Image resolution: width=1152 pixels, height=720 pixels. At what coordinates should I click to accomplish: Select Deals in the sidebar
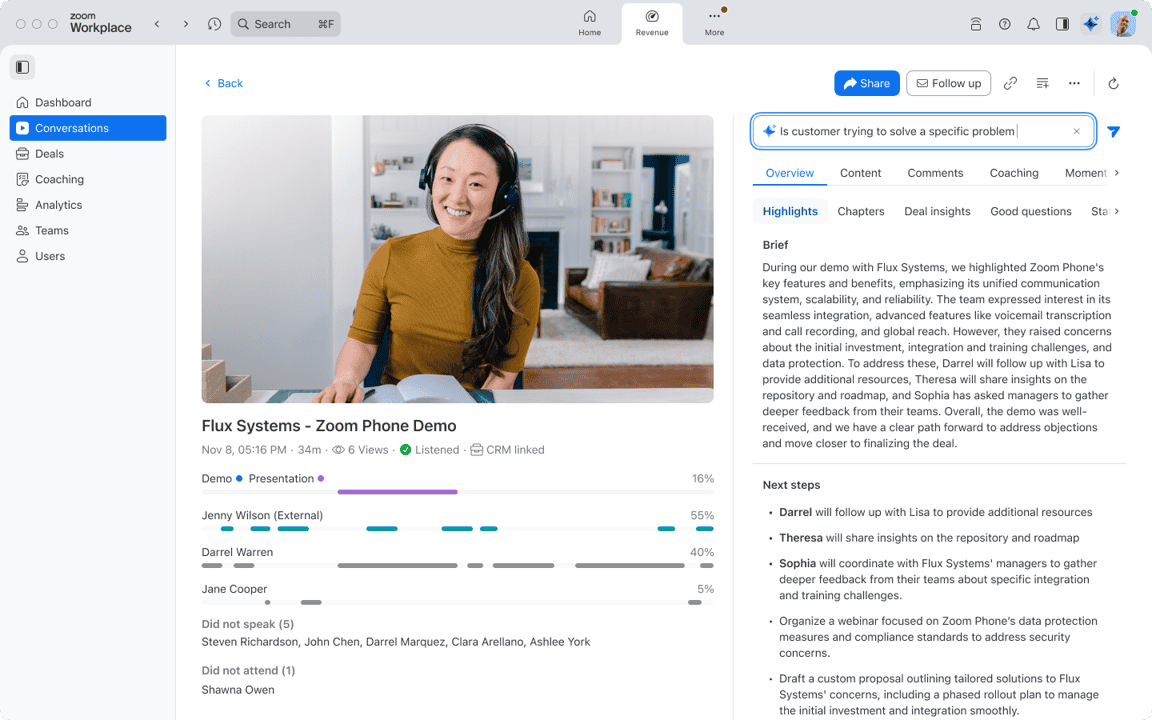coord(49,154)
